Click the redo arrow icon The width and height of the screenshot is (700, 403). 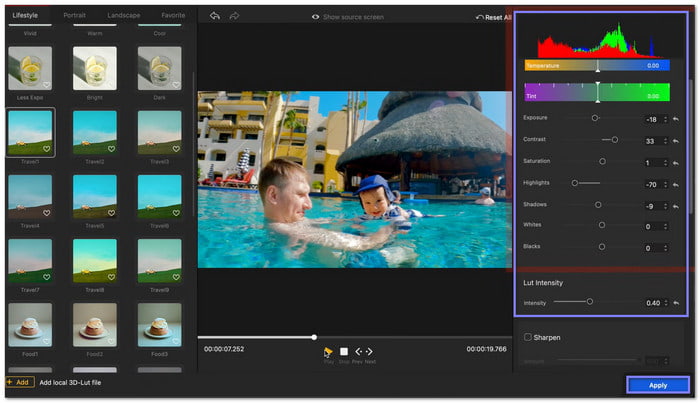[234, 16]
